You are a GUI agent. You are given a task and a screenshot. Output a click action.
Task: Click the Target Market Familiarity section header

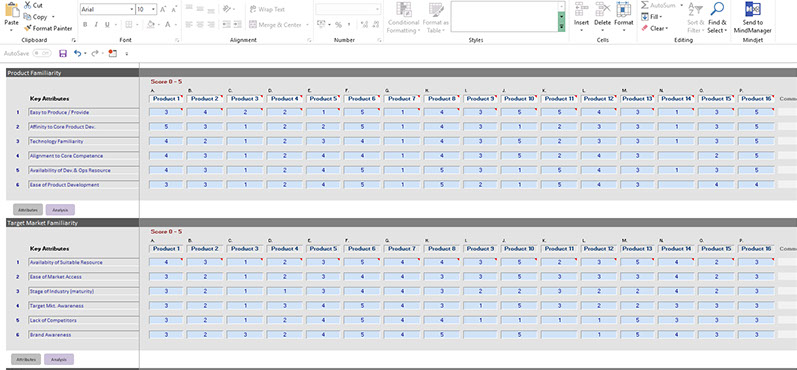[x=72, y=223]
